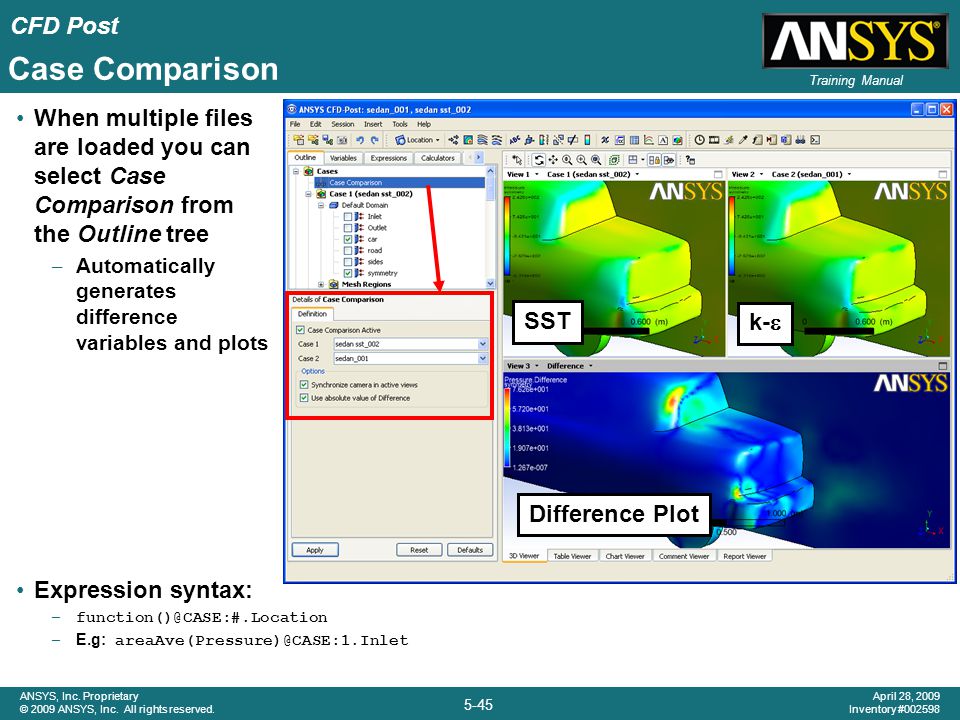
Task: Click the Zoom Box magnifier tool
Action: (x=582, y=160)
